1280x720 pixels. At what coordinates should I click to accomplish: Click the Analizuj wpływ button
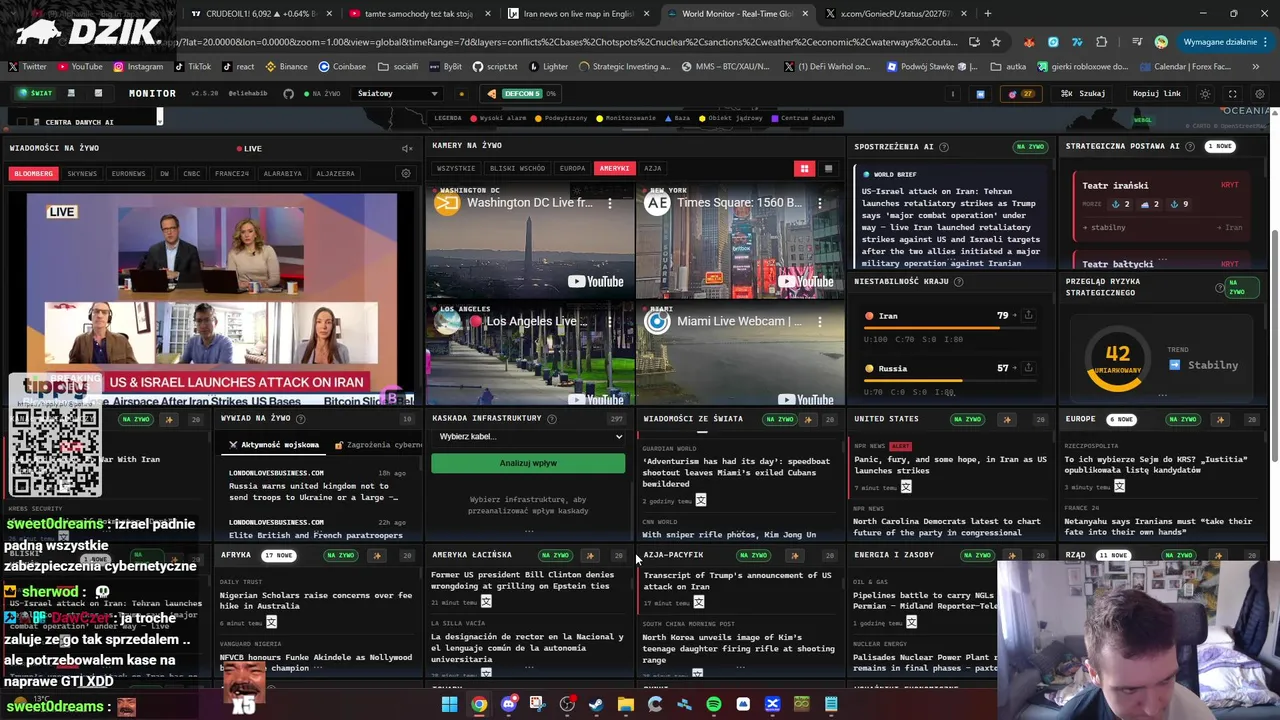click(528, 463)
